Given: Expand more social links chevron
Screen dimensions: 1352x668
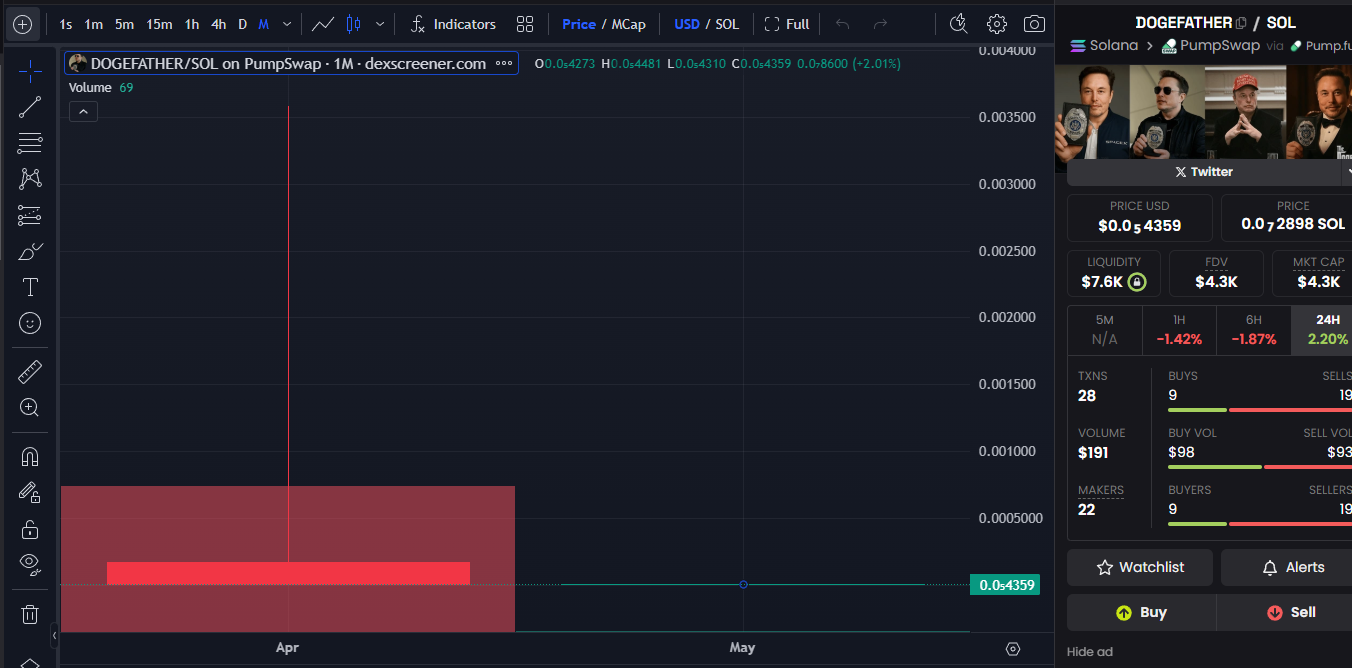Looking at the screenshot, I should click(x=1347, y=172).
